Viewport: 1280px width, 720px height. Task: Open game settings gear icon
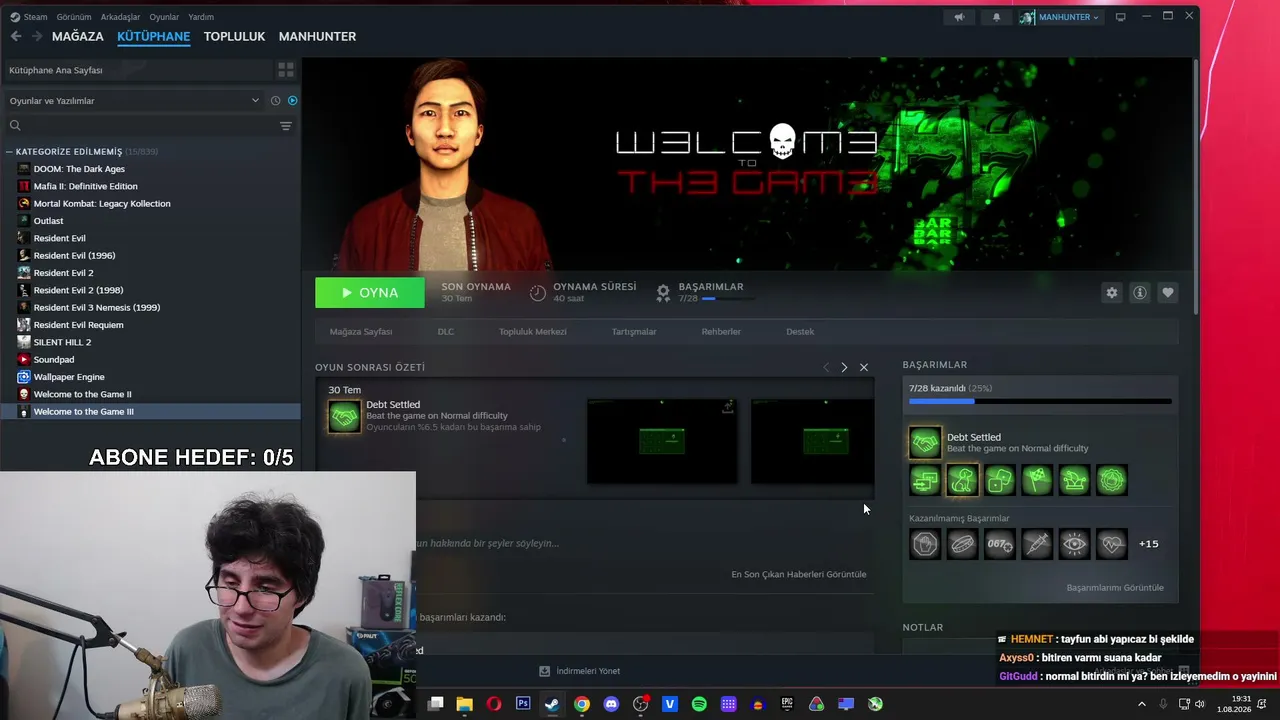coord(1111,293)
